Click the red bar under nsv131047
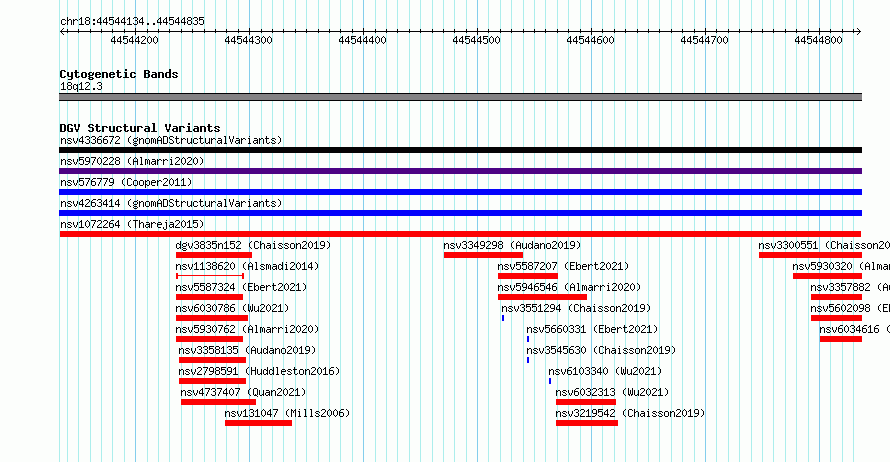Image resolution: width=890 pixels, height=462 pixels. pos(258,423)
